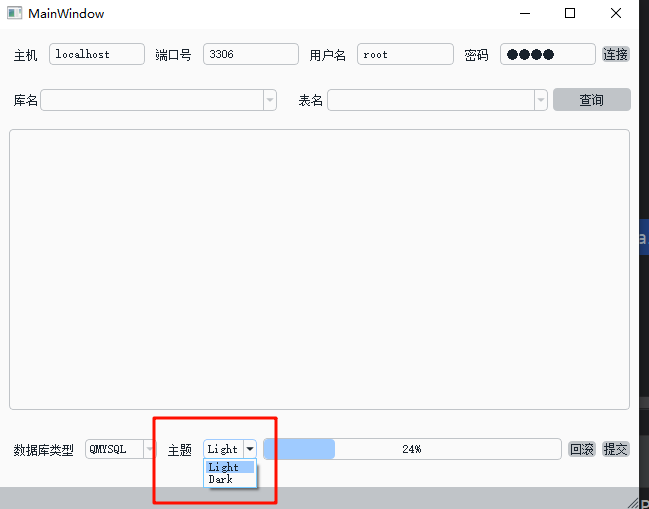Minimize the MainWindow window

coord(525,13)
